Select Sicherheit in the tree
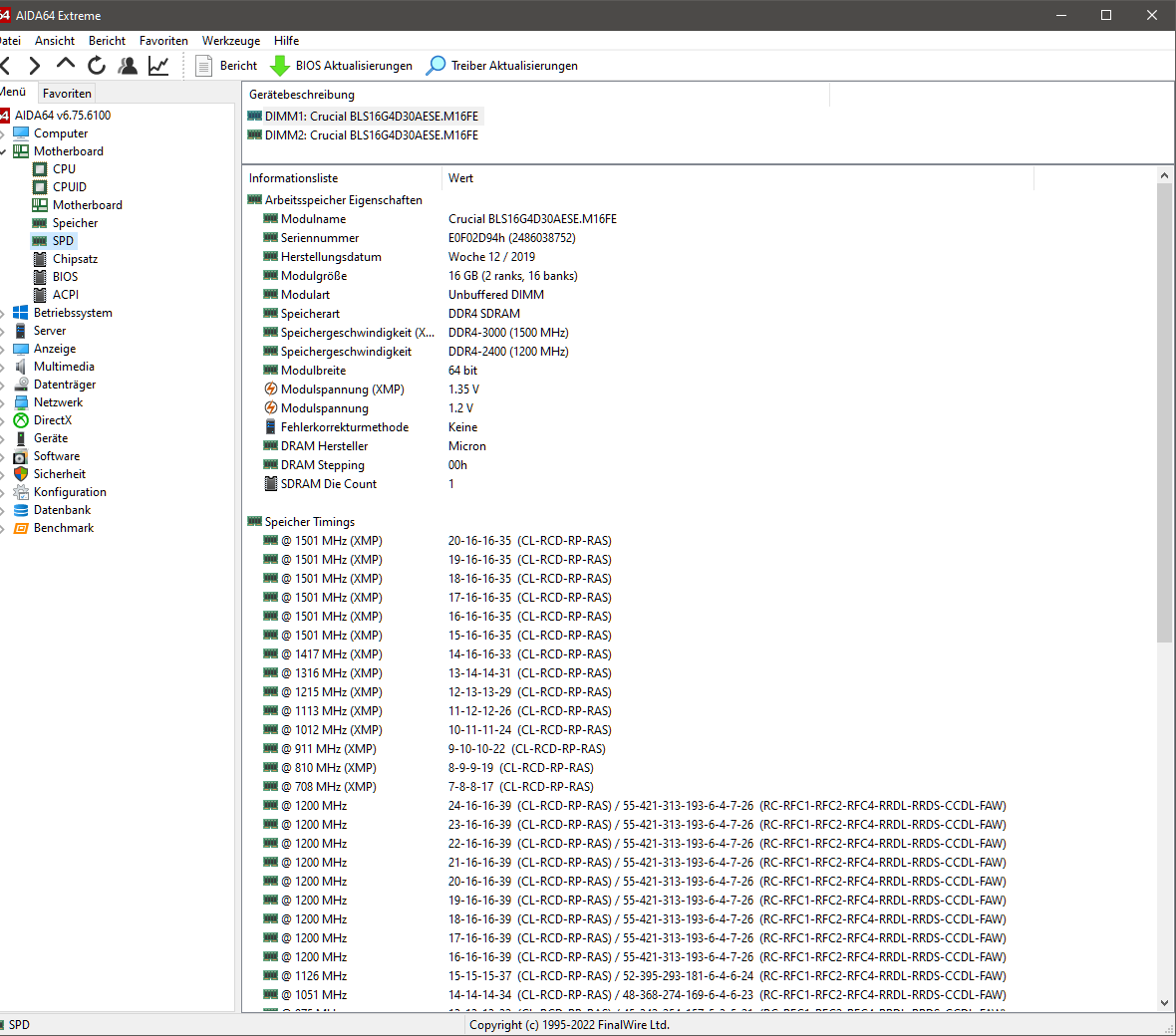Viewport: 1176px width, 1036px height. coord(59,474)
